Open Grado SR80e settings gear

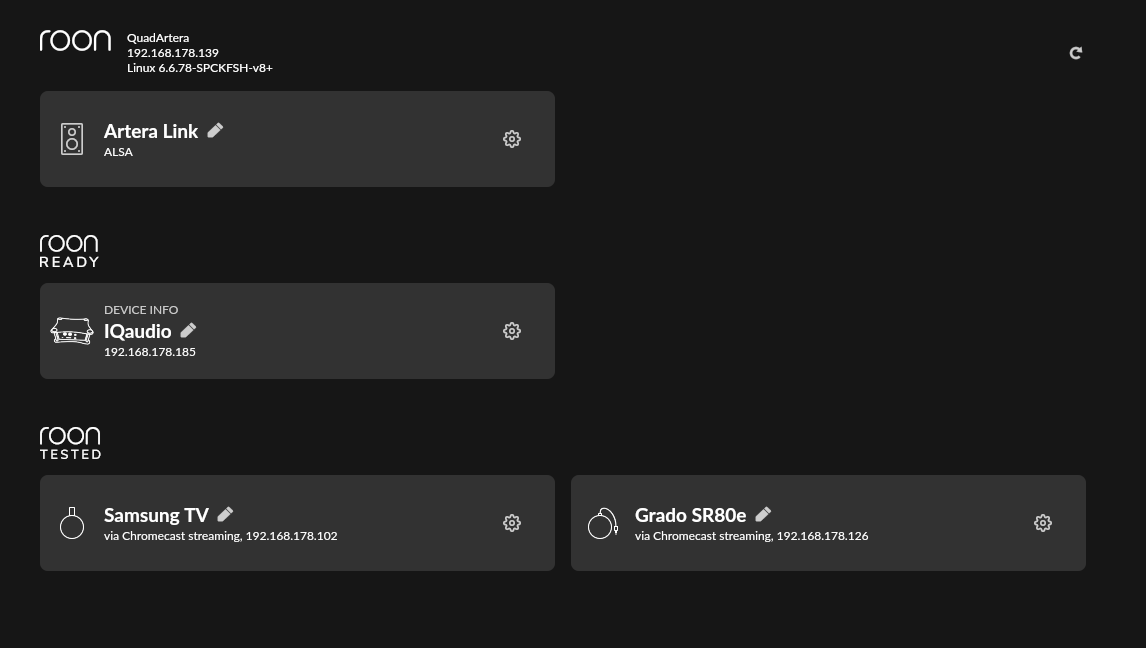[x=1043, y=523]
